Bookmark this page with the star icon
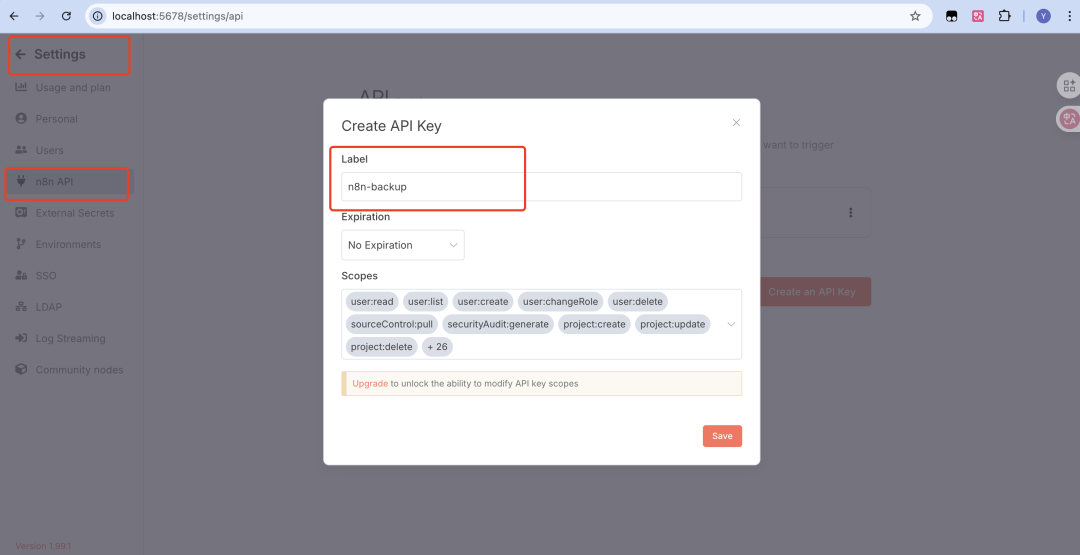 click(915, 16)
